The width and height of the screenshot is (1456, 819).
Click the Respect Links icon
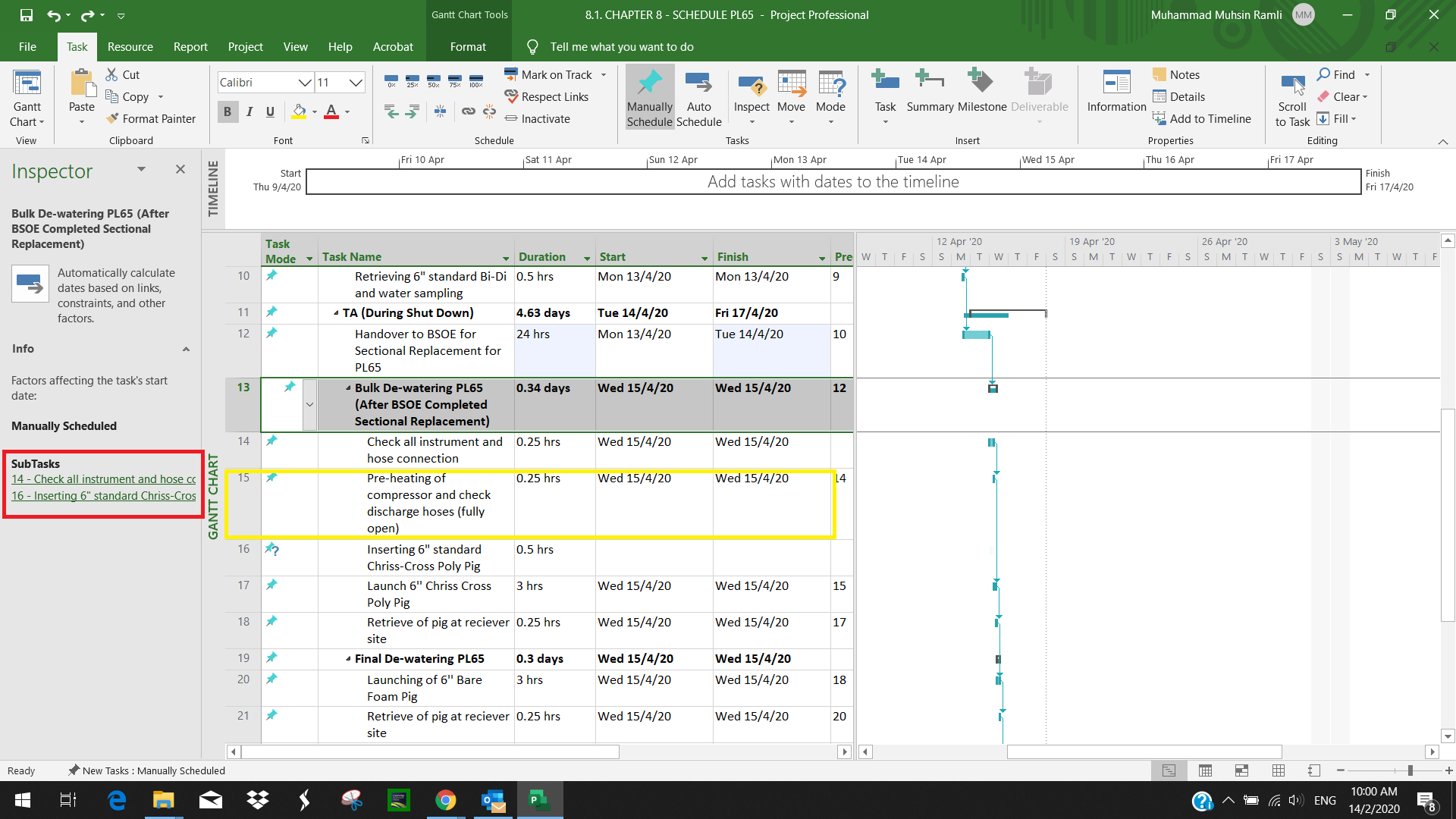[x=512, y=96]
